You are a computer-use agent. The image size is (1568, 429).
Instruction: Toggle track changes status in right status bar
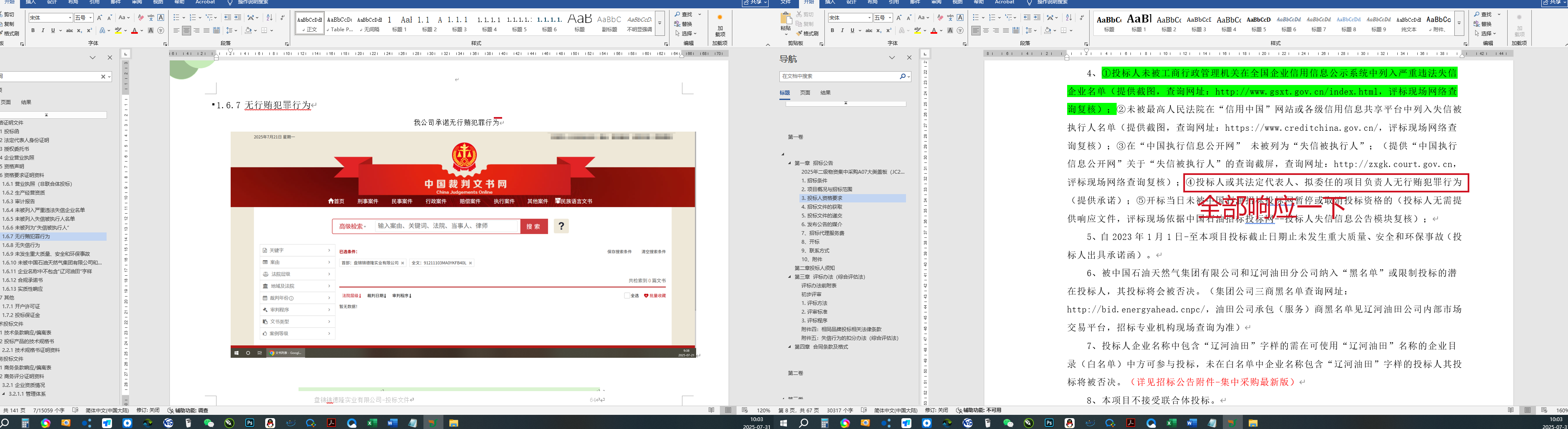click(937, 411)
